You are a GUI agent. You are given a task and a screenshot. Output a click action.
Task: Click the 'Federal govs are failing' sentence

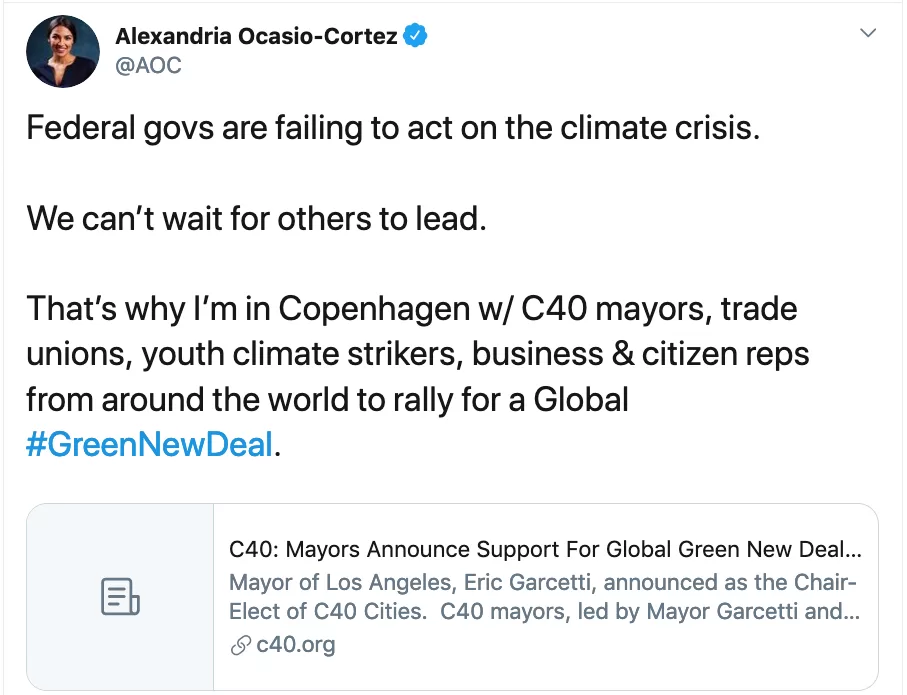[393, 128]
